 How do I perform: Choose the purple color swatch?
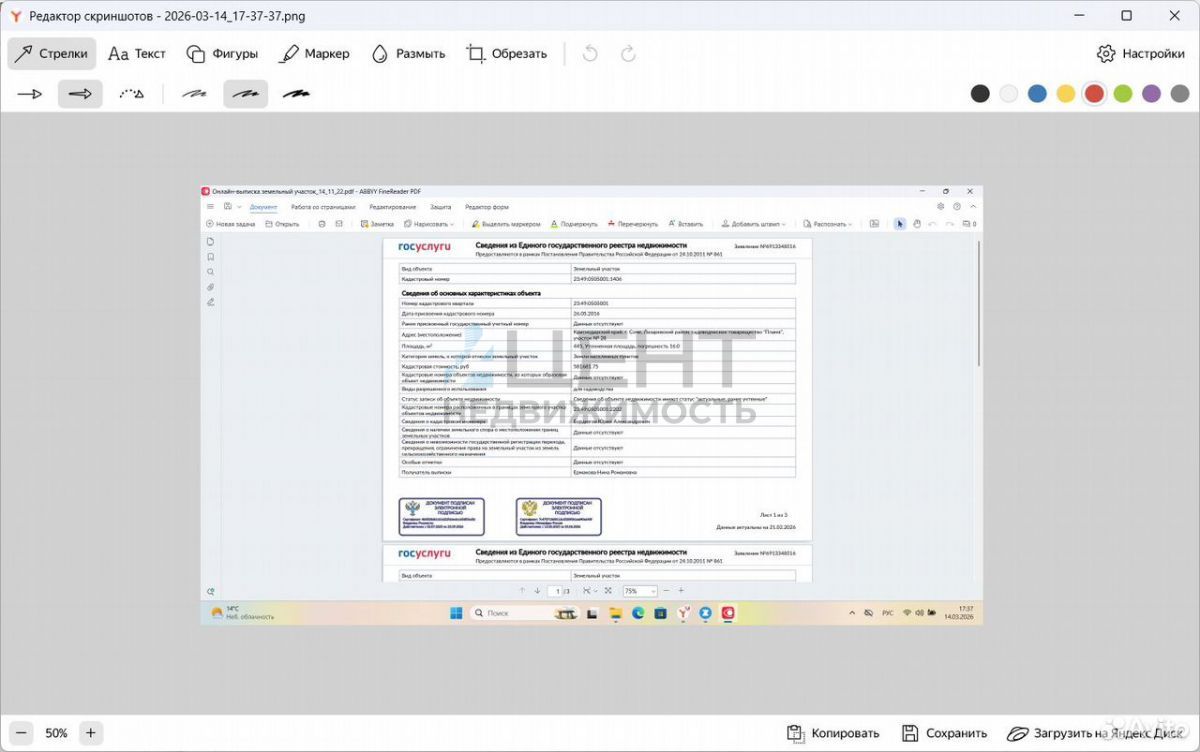tap(1152, 93)
